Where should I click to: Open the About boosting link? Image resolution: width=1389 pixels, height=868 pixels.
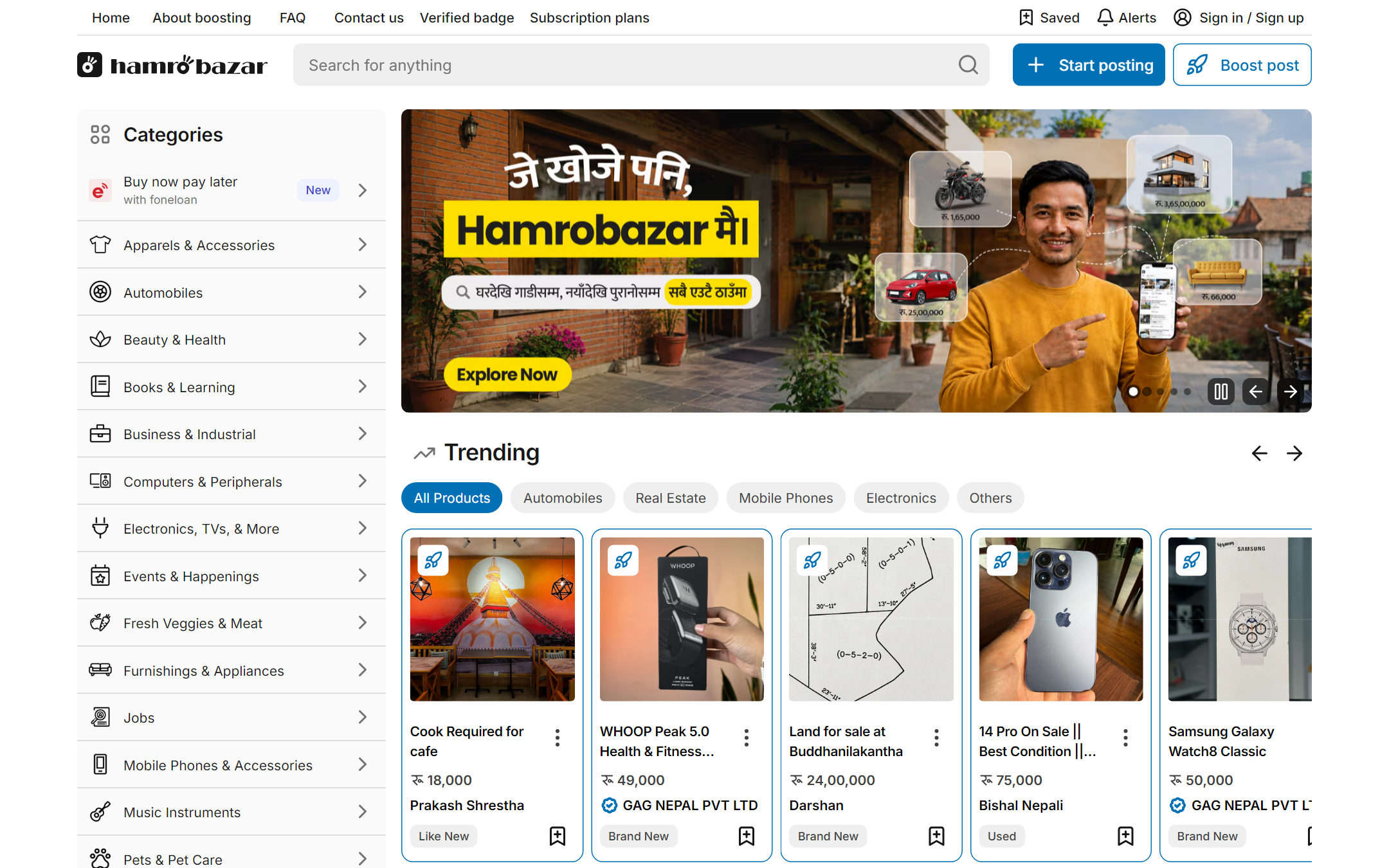point(202,18)
